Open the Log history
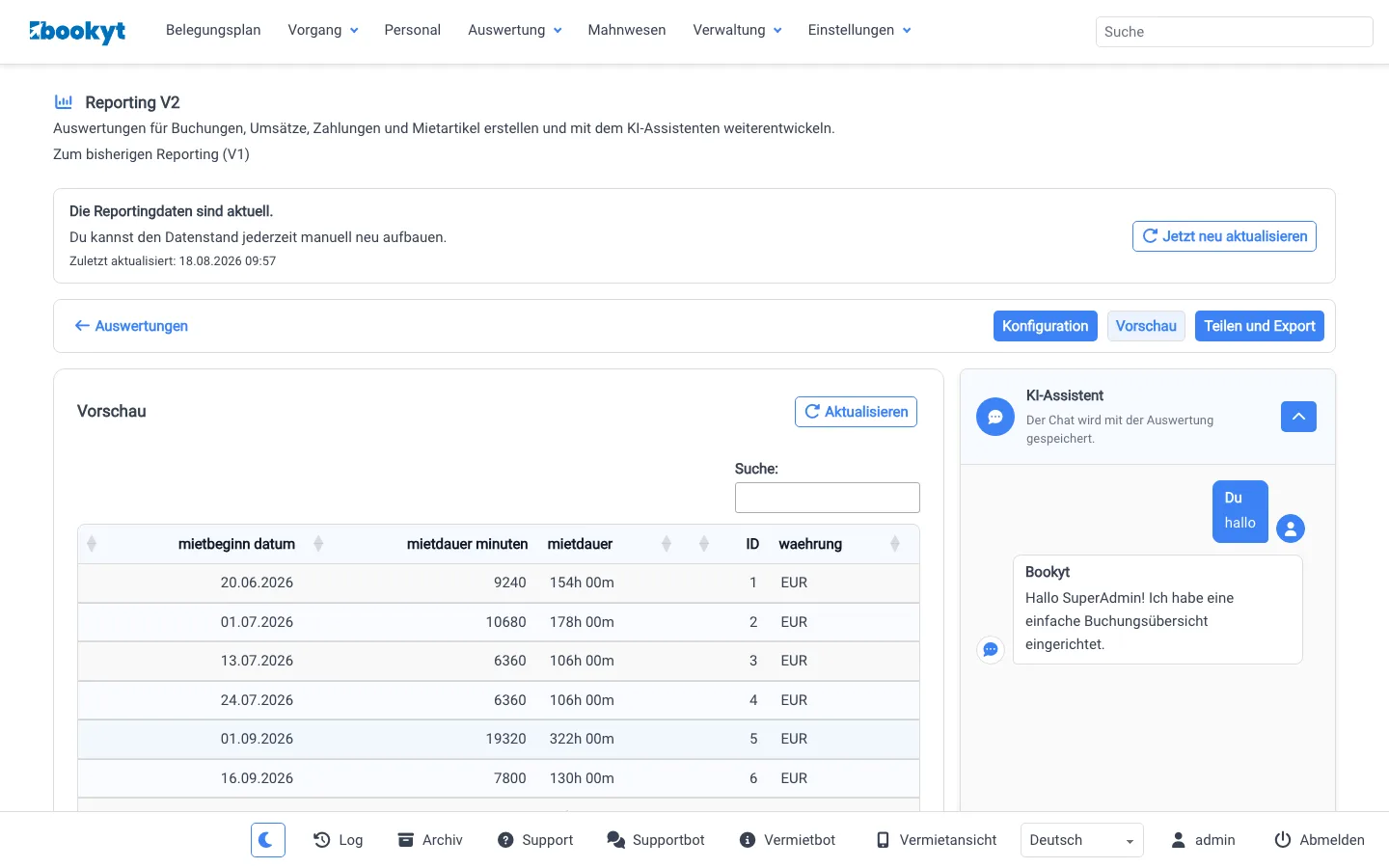Screen dimensions: 1389x868 coord(339,840)
